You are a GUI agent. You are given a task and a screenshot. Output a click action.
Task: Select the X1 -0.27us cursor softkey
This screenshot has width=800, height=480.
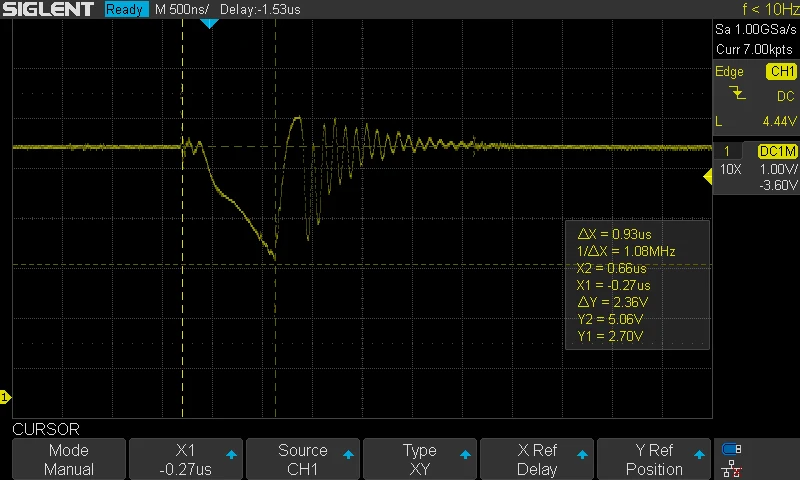click(x=186, y=459)
